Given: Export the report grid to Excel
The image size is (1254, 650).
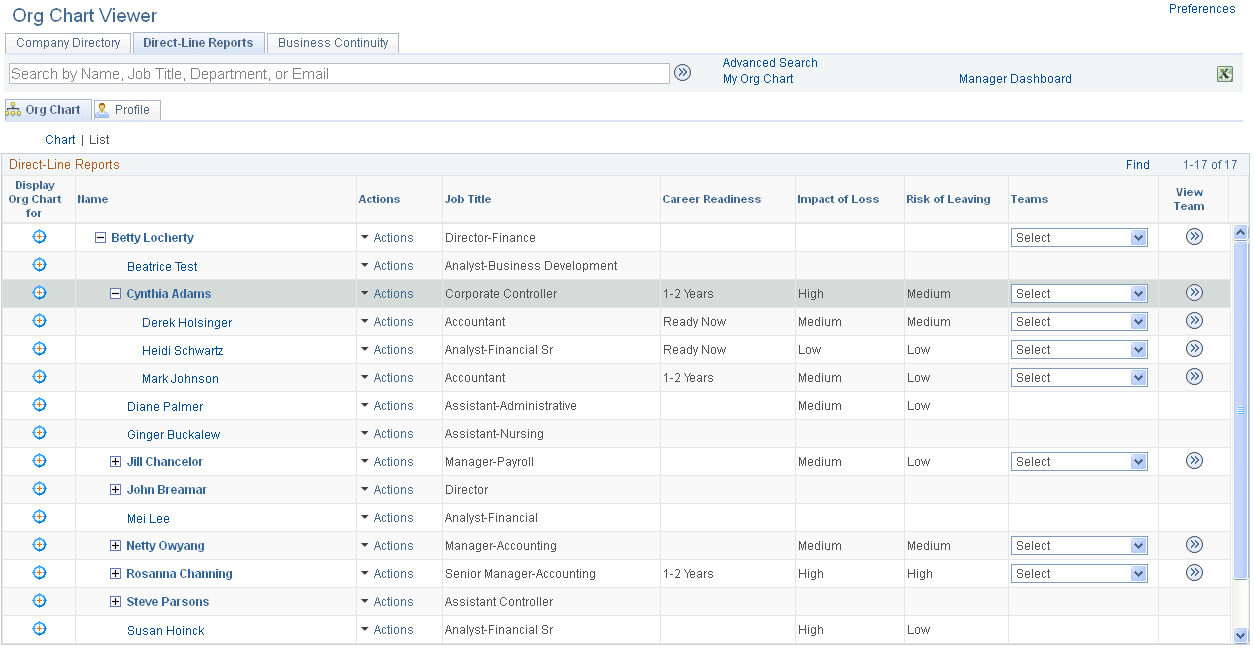Looking at the screenshot, I should coord(1225,73).
